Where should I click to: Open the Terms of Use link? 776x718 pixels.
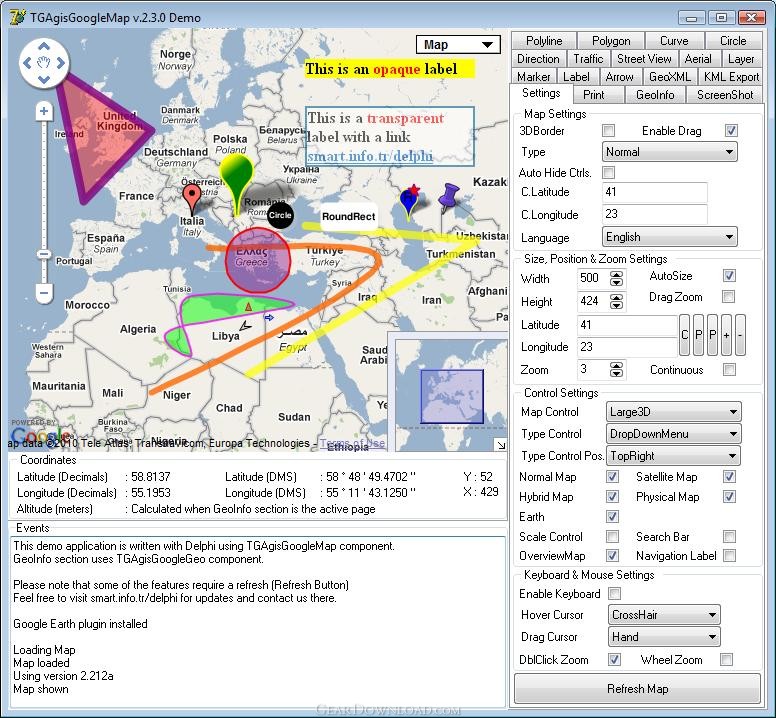[x=352, y=443]
